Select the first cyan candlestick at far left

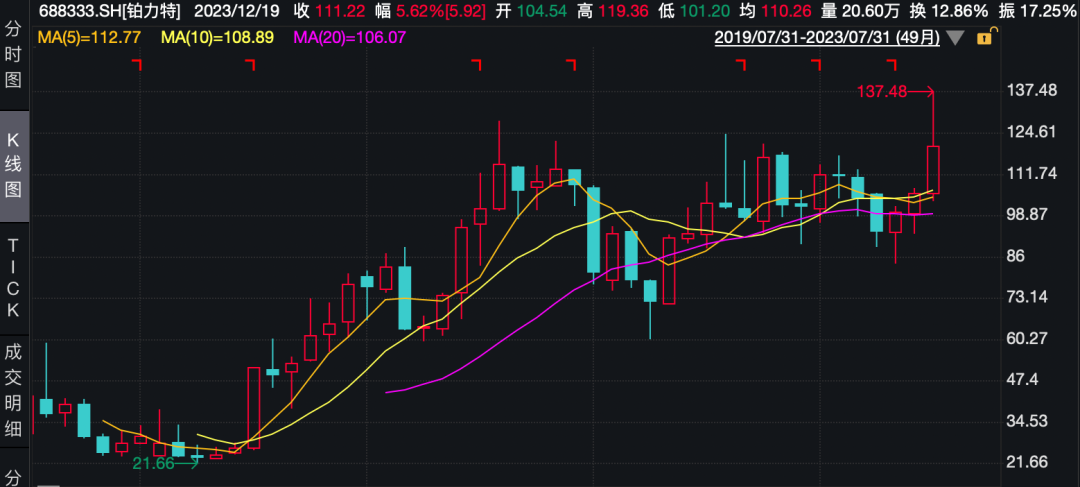tap(46, 405)
